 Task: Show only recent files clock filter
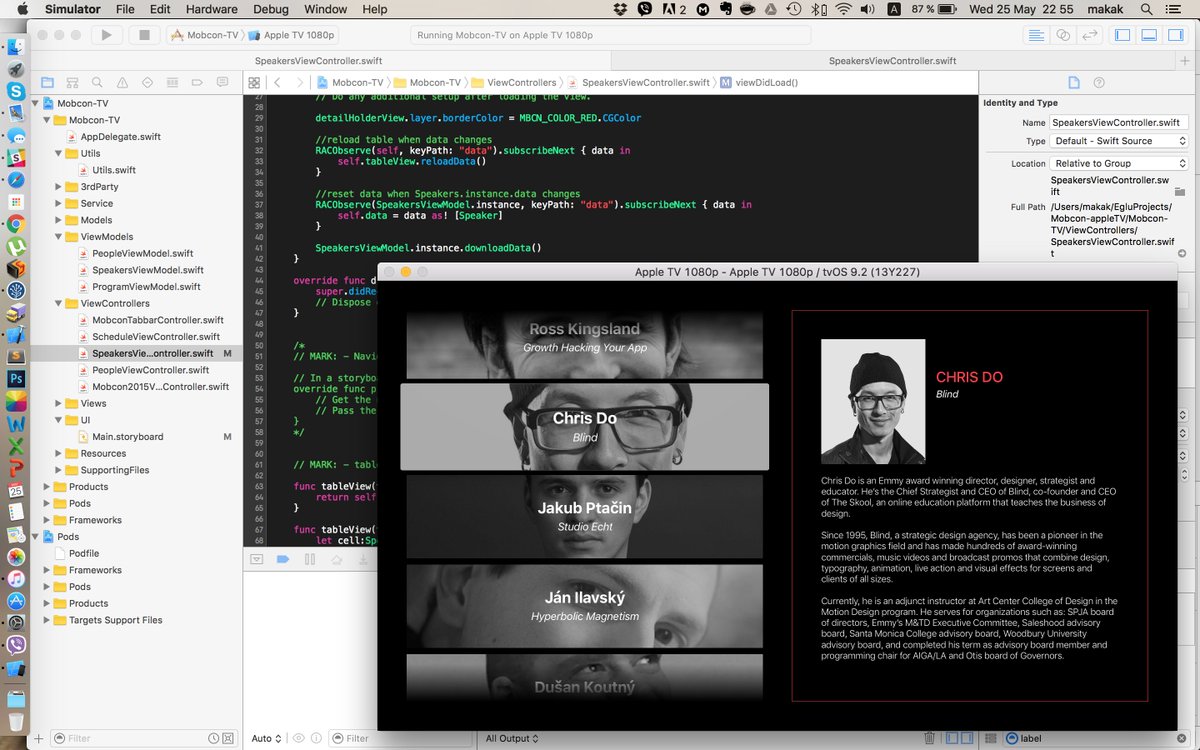pos(214,738)
